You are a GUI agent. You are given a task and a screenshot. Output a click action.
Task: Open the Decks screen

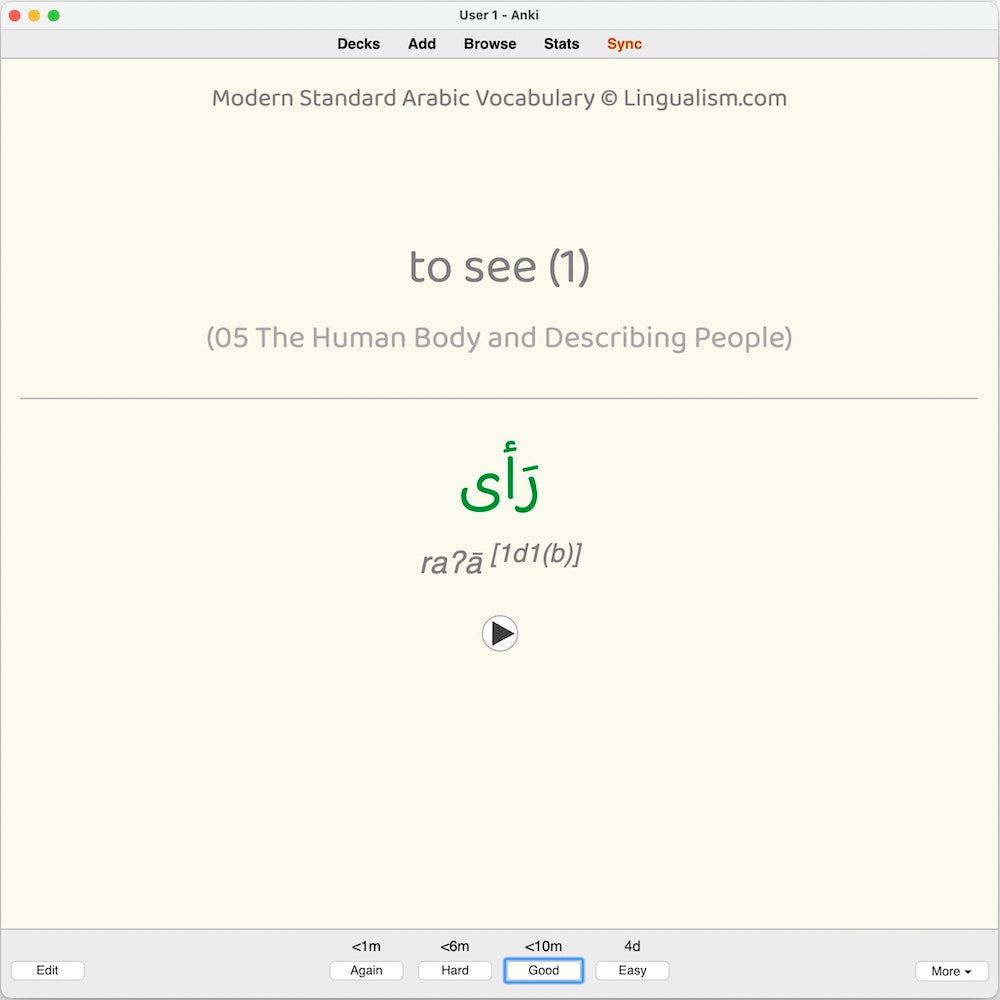pos(358,44)
